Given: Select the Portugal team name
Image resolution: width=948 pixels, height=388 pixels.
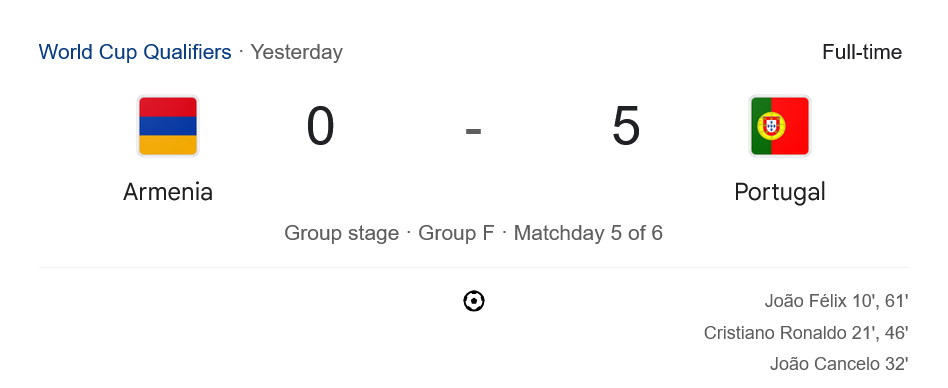Looking at the screenshot, I should pos(779,193).
